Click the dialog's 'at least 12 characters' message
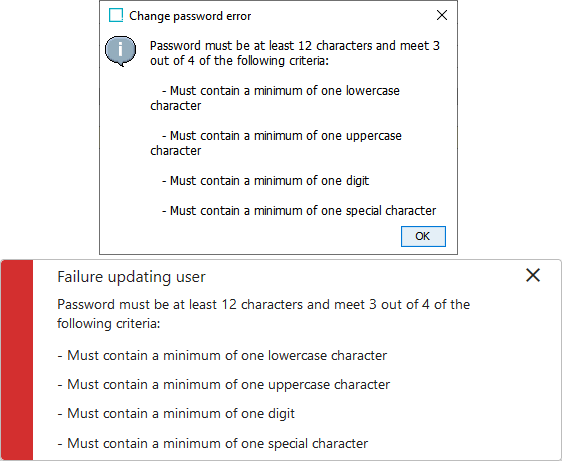The image size is (562, 461). (x=295, y=46)
